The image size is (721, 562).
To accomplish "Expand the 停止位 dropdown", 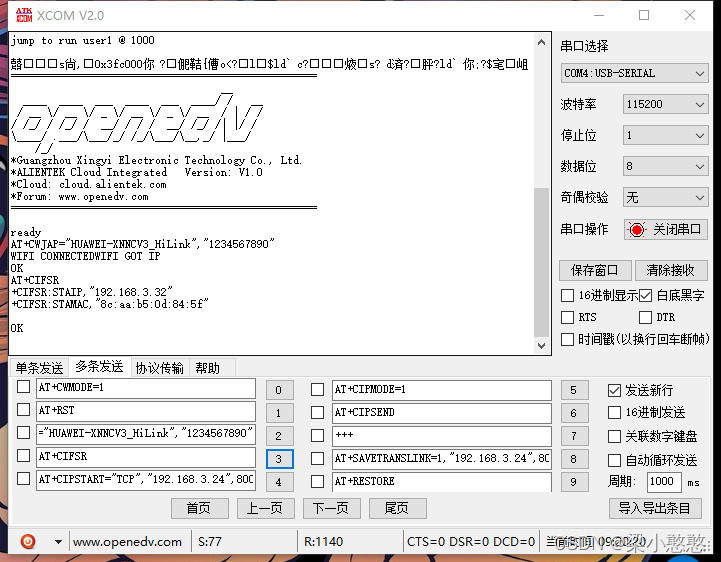I will 665,135.
